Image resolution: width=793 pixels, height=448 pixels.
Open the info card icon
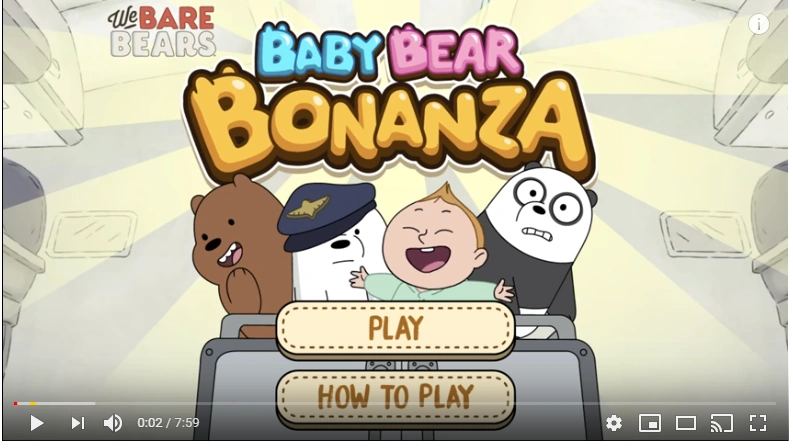coord(758,24)
